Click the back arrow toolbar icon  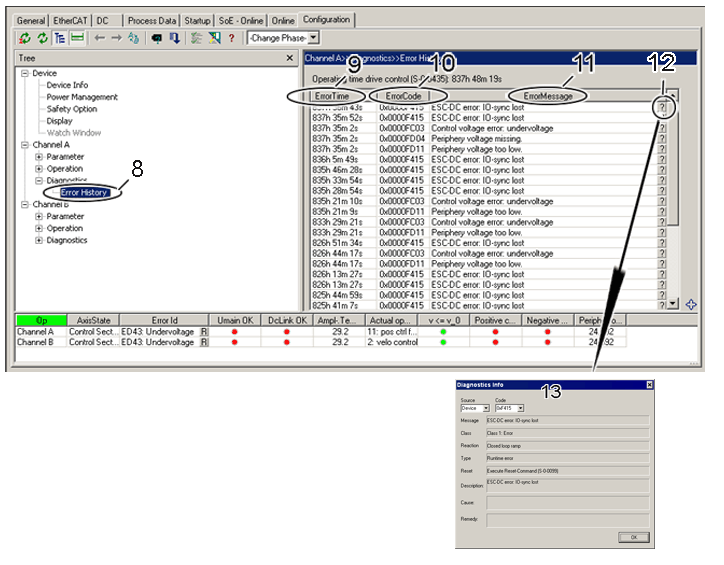[x=98, y=38]
